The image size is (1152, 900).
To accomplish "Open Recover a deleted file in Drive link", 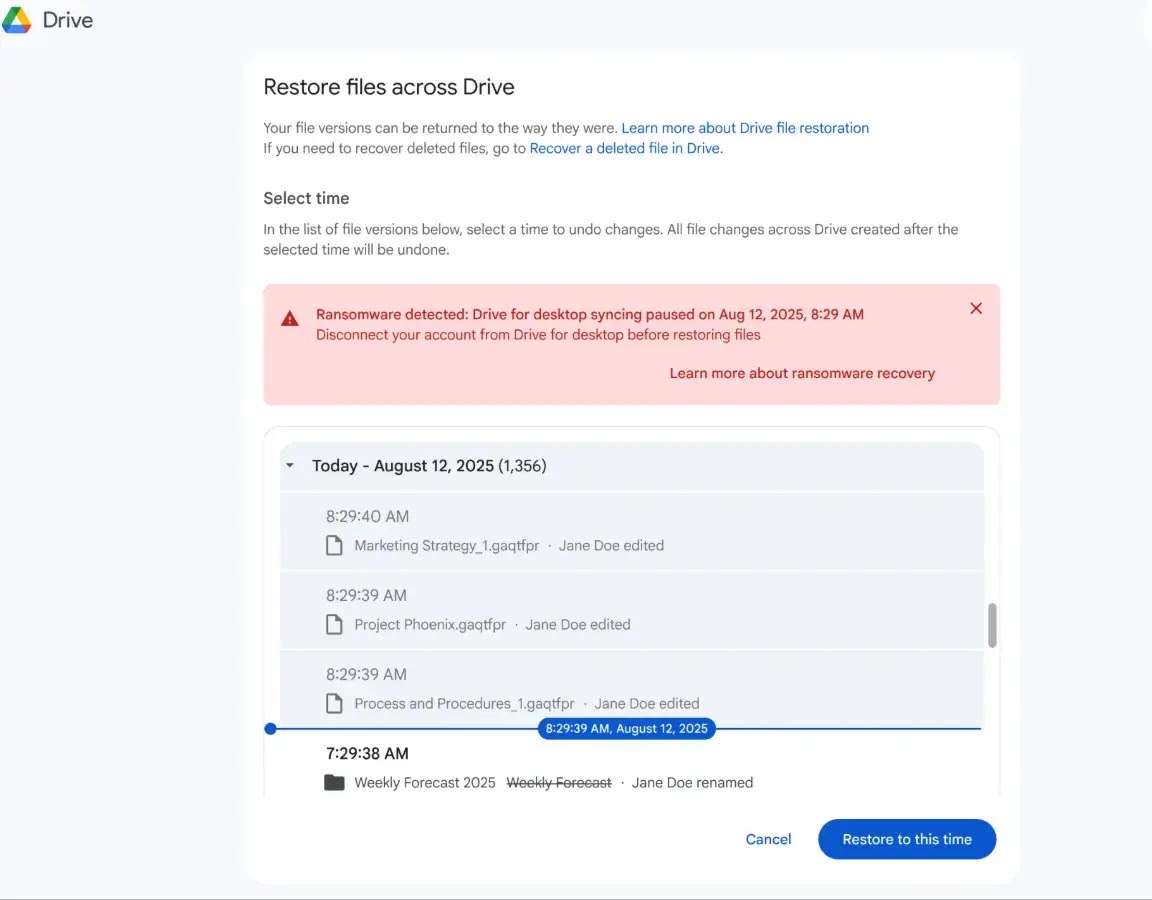I will [x=626, y=148].
